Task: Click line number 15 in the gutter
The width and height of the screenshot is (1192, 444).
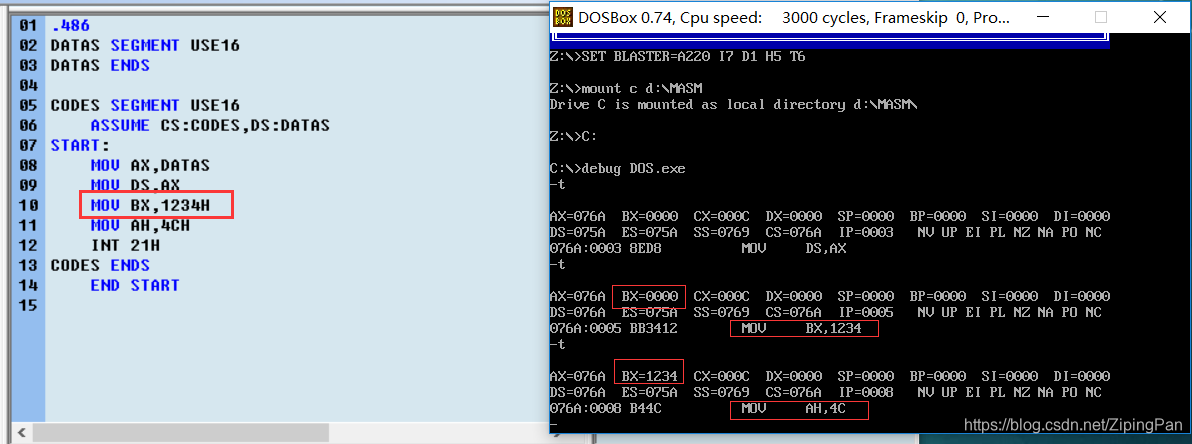Action: tap(28, 305)
